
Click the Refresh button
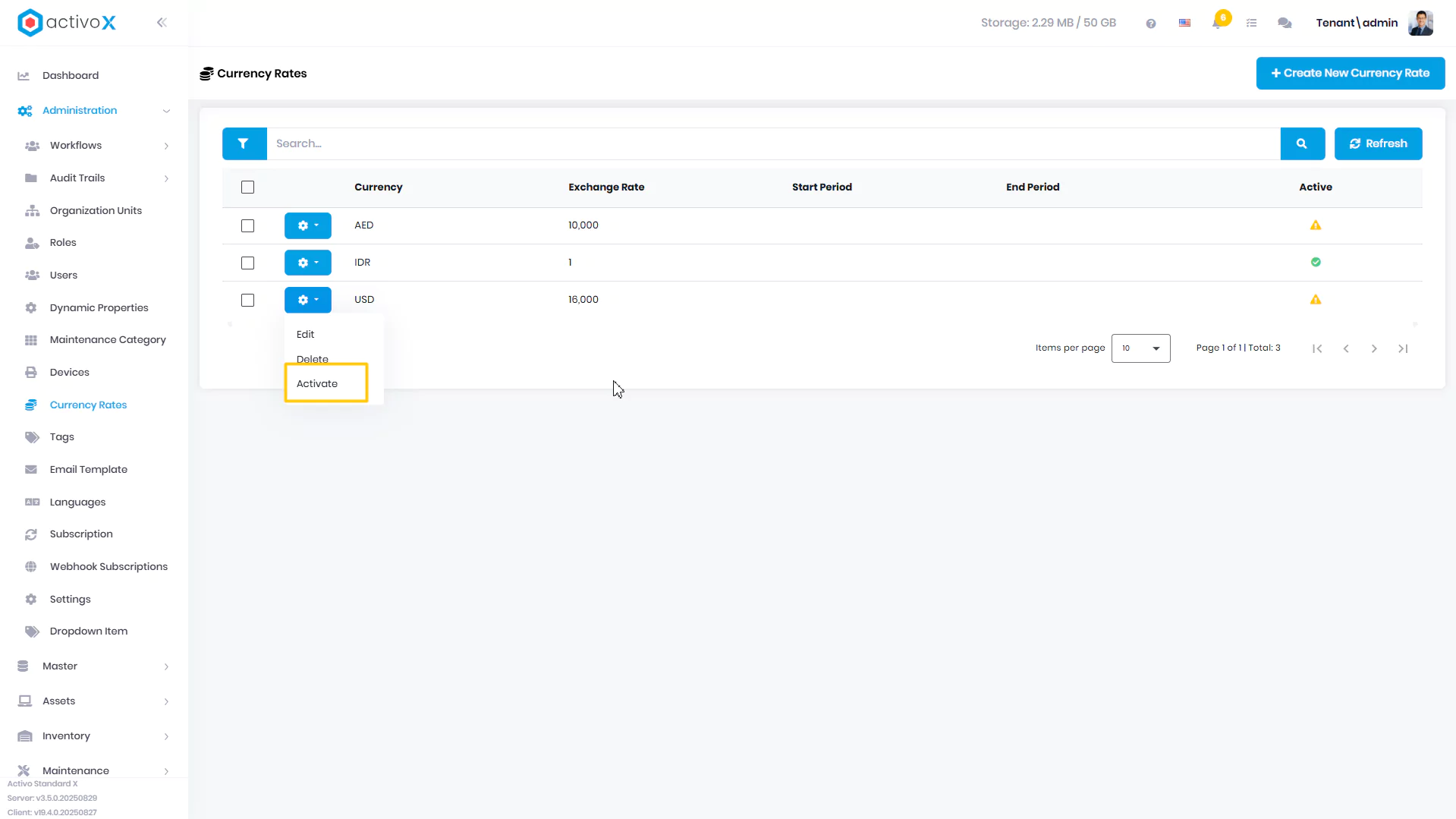(x=1378, y=143)
